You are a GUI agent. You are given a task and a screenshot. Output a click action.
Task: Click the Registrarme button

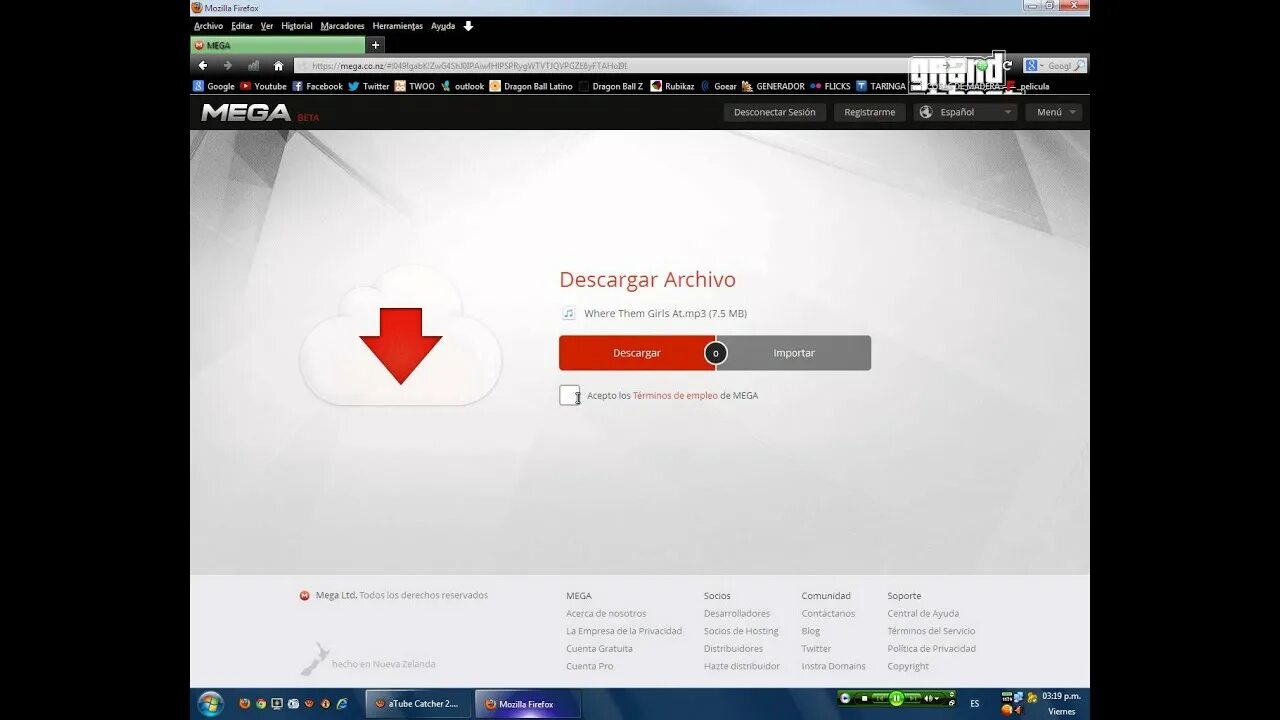tap(870, 112)
